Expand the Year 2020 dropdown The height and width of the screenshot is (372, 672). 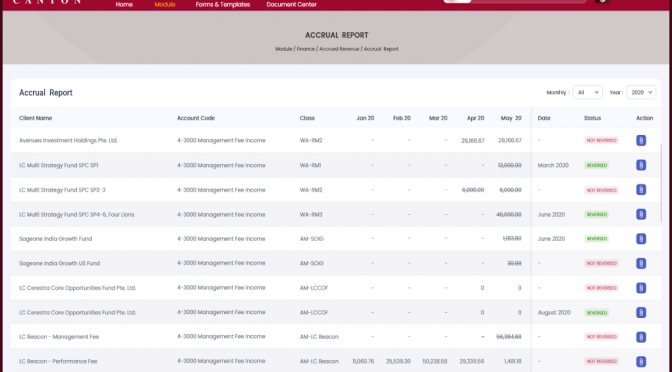point(641,92)
